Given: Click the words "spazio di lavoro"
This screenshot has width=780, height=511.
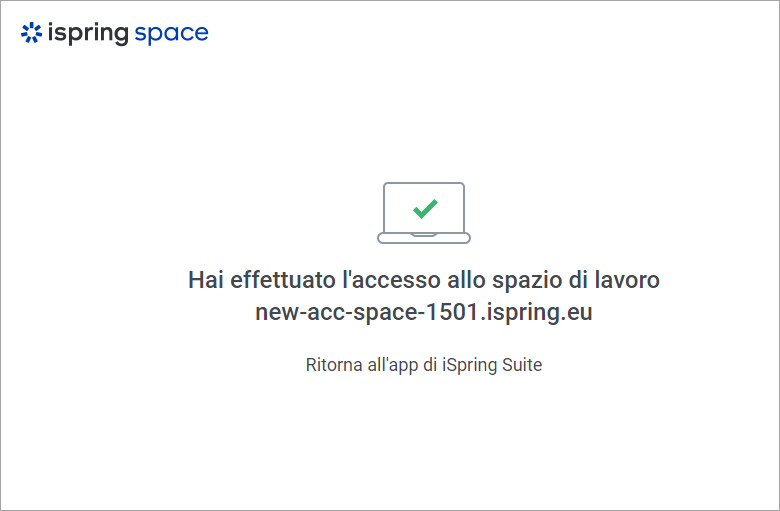Looking at the screenshot, I should 568,280.
